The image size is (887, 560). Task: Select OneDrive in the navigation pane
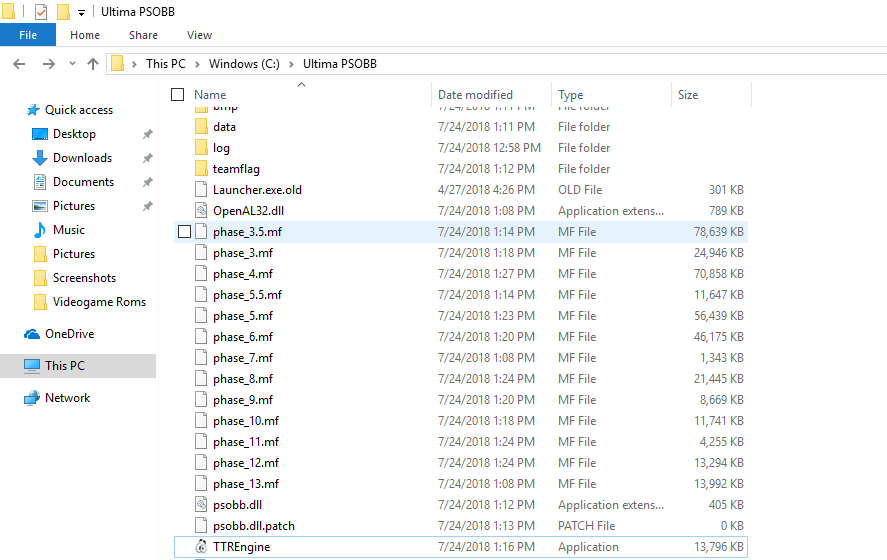[70, 334]
